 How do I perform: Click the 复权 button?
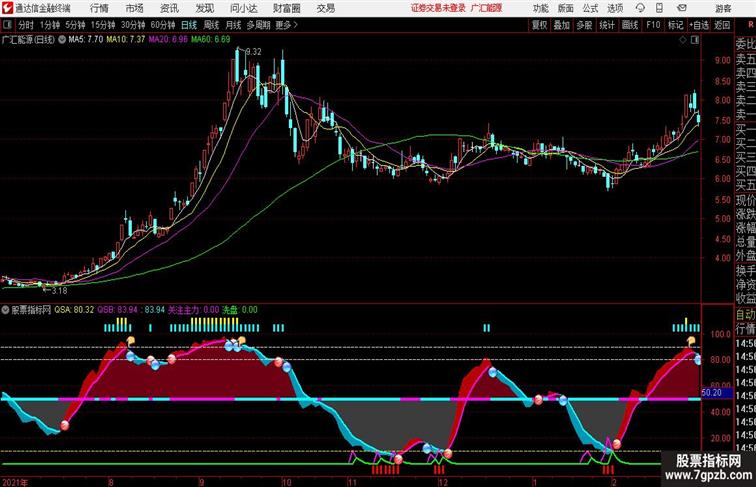click(x=540, y=25)
